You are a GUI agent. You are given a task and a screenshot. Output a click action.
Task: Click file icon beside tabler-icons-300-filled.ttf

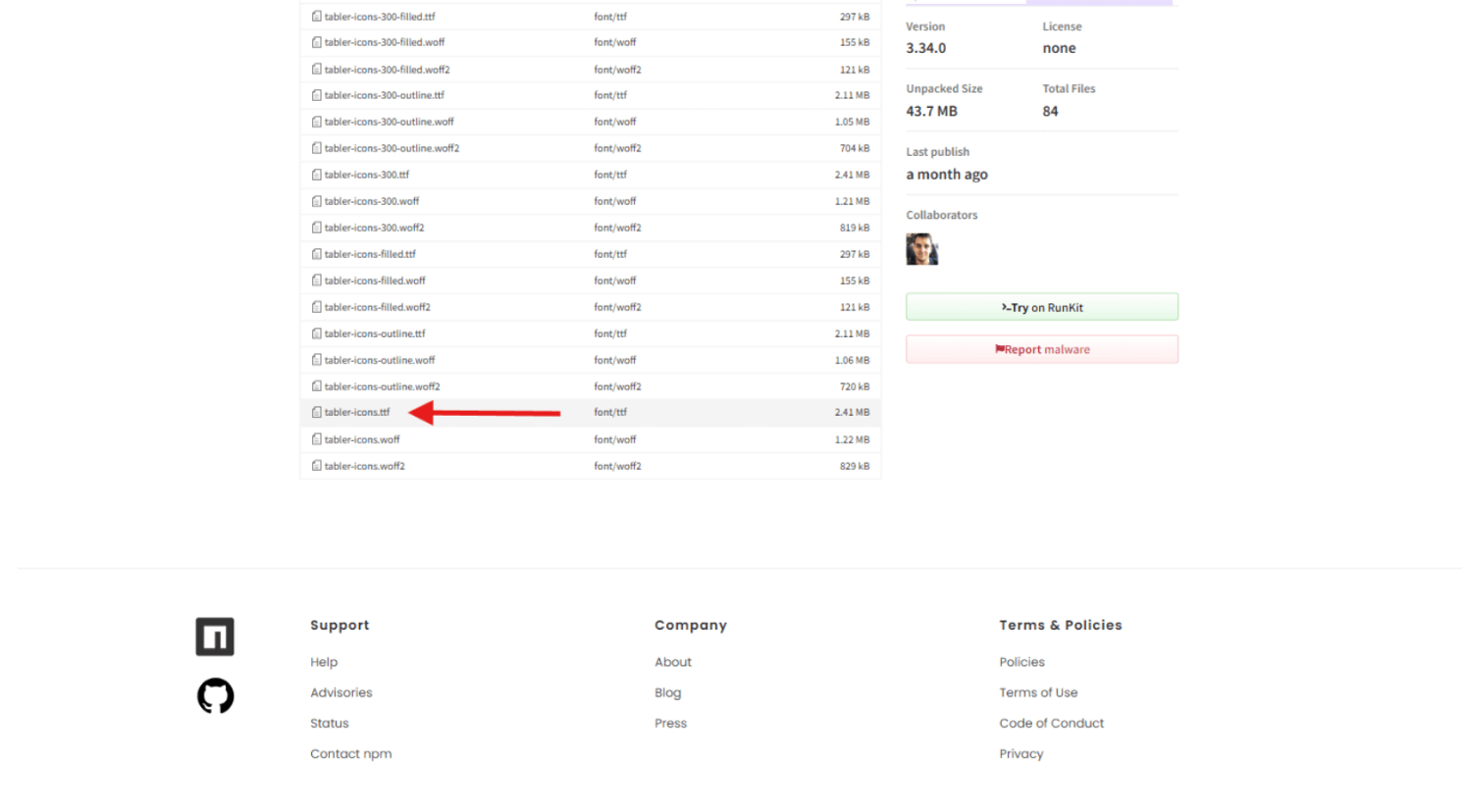point(317,17)
